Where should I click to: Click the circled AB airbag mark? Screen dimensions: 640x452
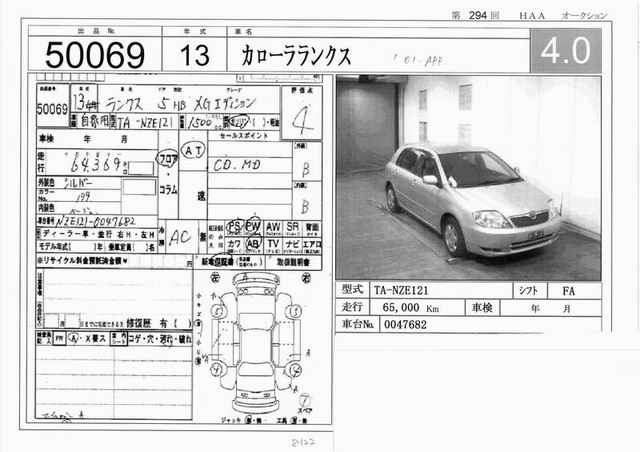point(253,244)
